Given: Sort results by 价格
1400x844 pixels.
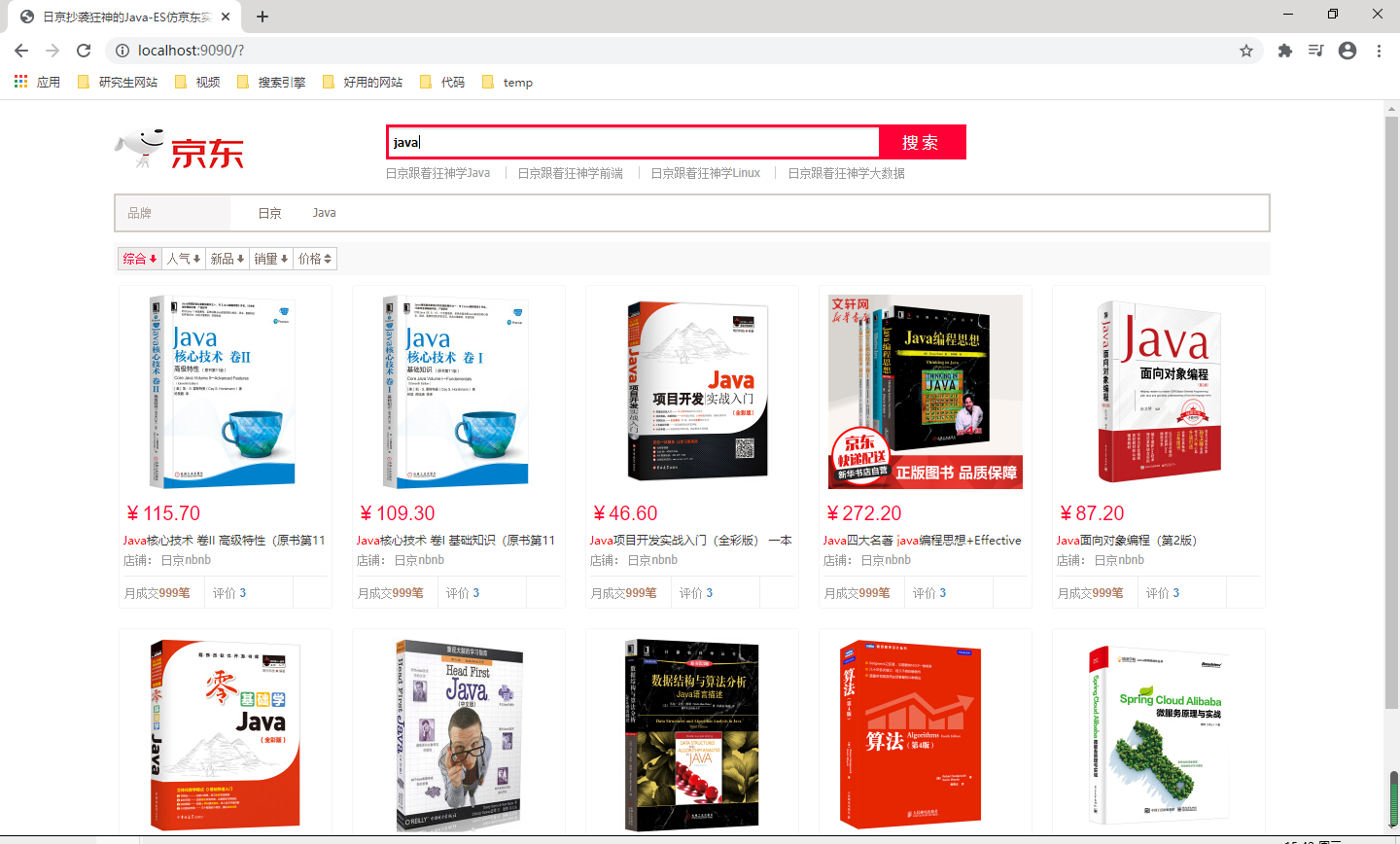Looking at the screenshot, I should point(315,259).
